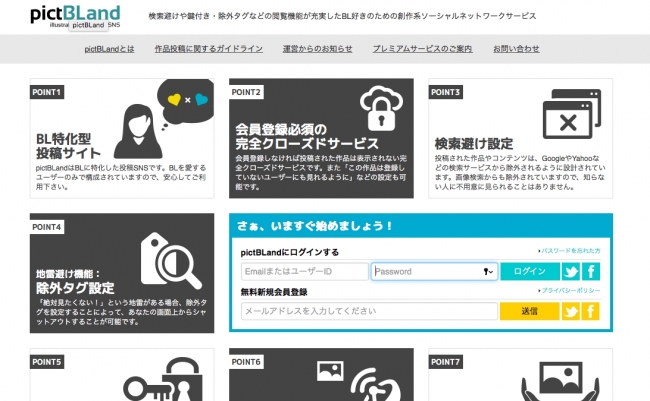Click the woman silhouette icon in POINT1
The height and width of the screenshot is (401, 650).
tap(138, 131)
